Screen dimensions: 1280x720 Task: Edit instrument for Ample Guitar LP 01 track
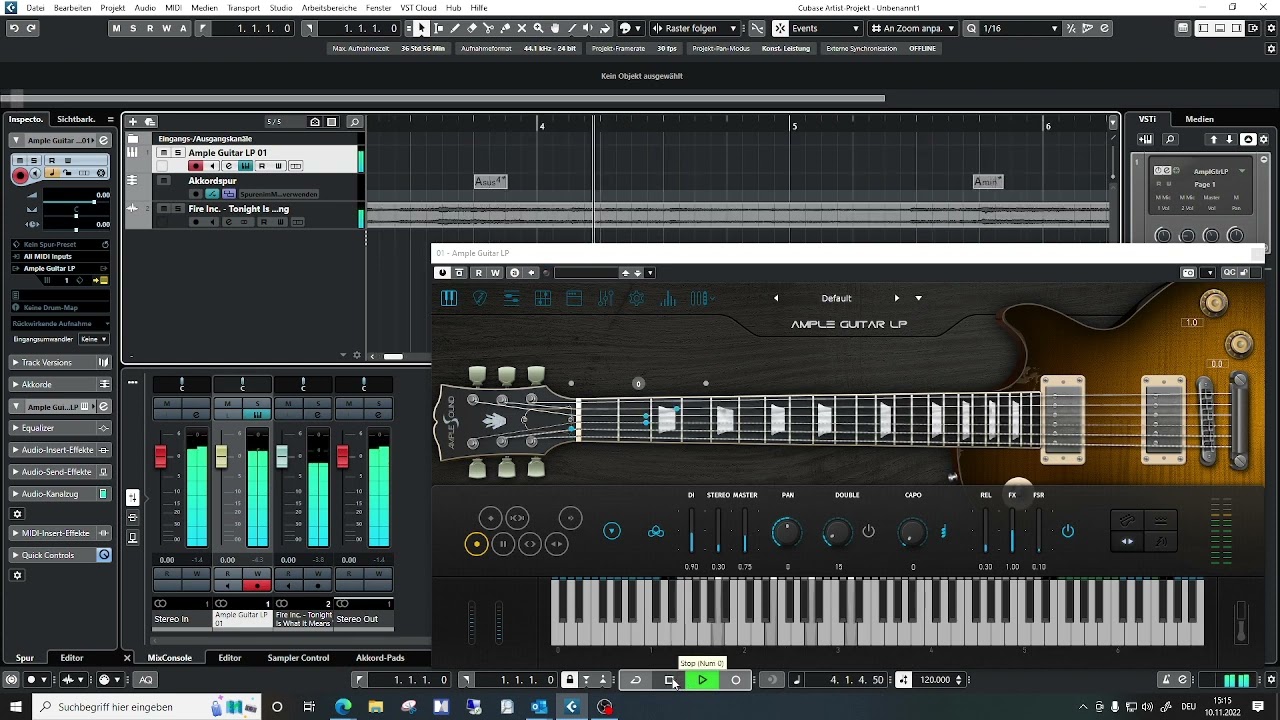coord(228,166)
